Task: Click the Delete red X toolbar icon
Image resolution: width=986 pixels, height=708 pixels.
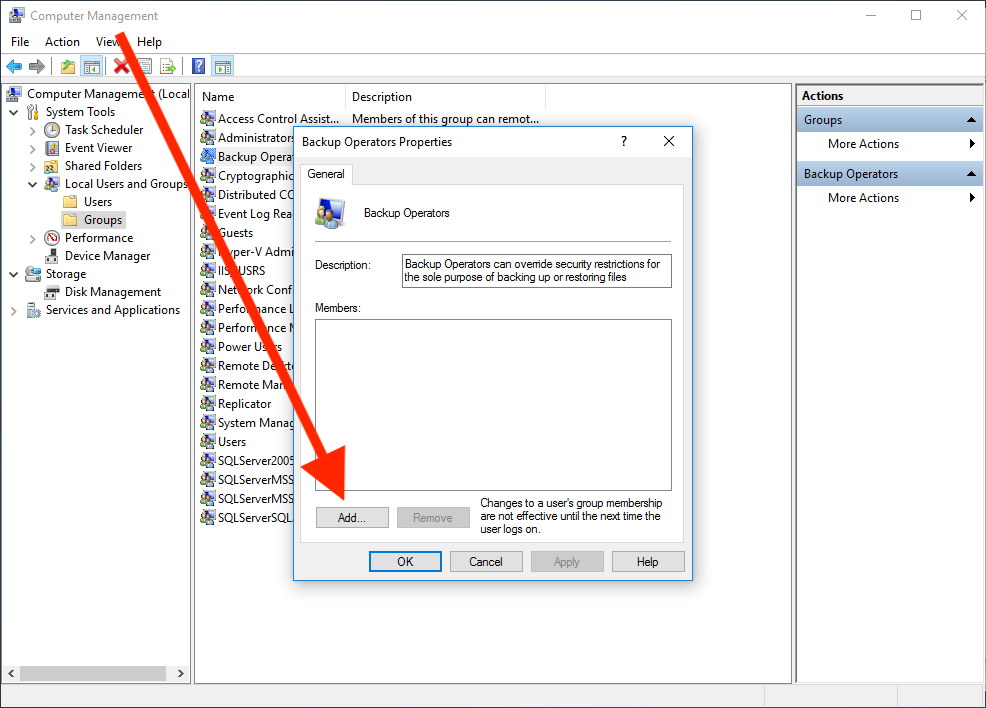Action: tap(122, 66)
